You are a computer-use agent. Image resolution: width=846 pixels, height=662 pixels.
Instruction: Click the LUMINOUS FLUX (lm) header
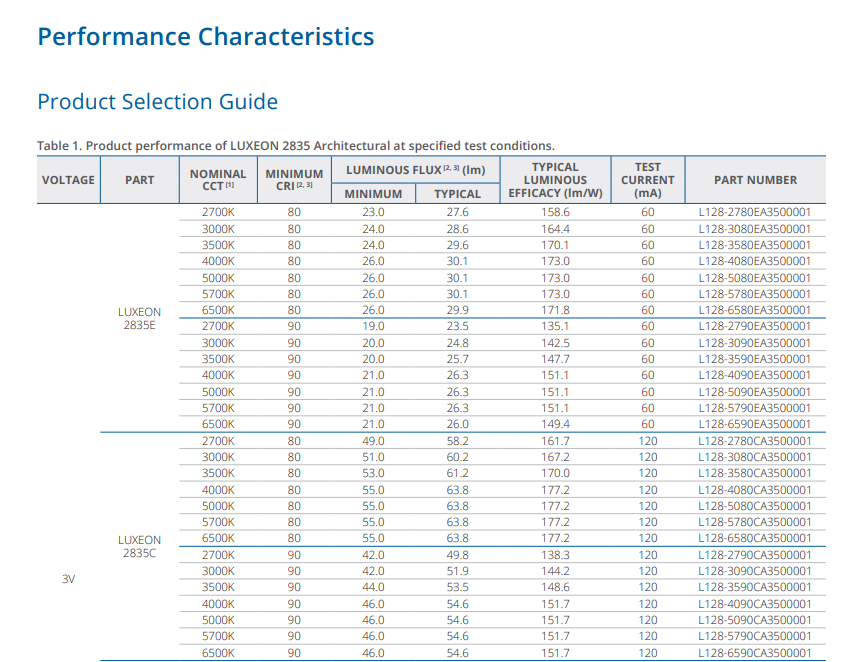click(x=415, y=170)
